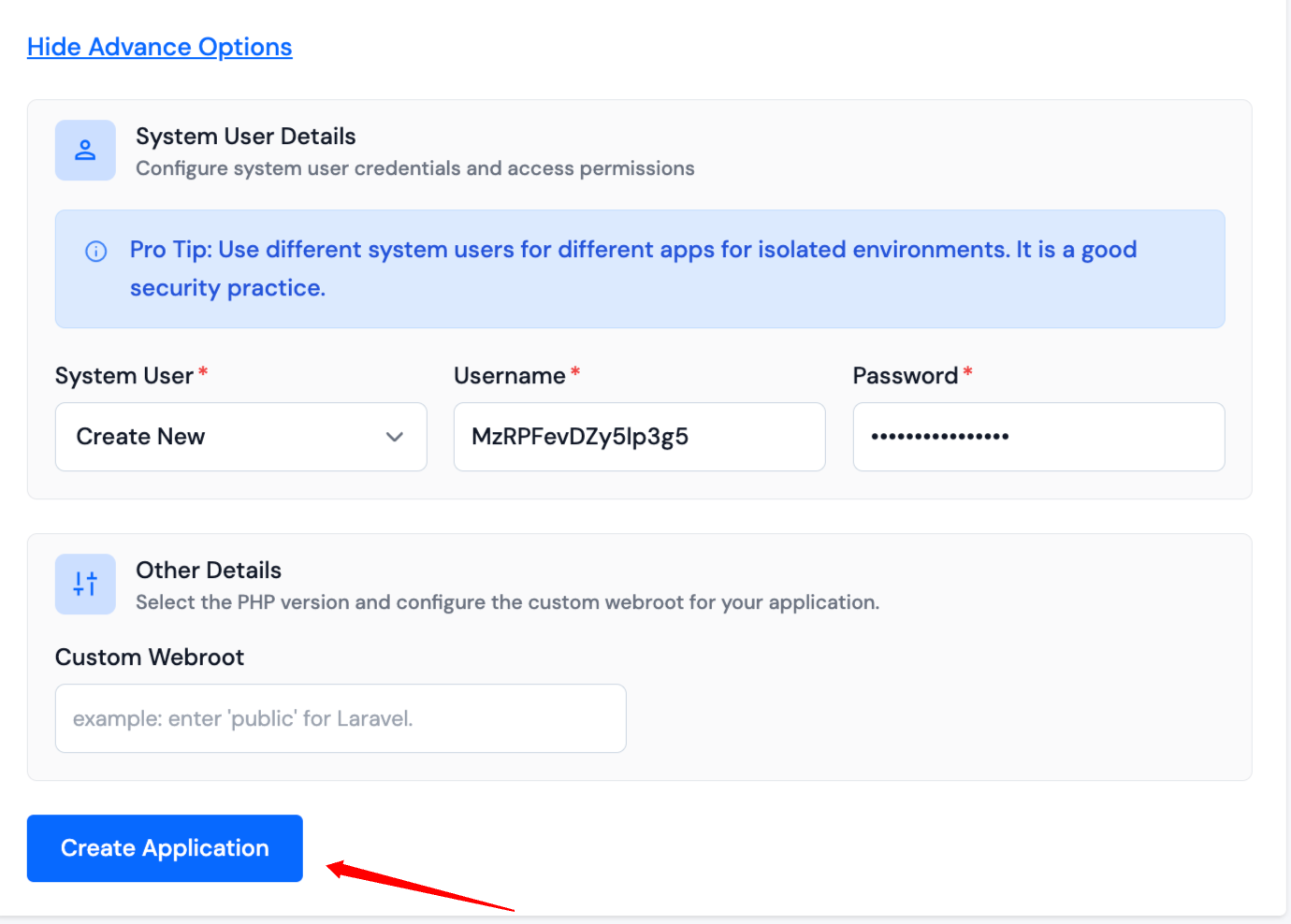Click the 'Configure system user credentials' subtitle
1291x924 pixels.
(414, 168)
